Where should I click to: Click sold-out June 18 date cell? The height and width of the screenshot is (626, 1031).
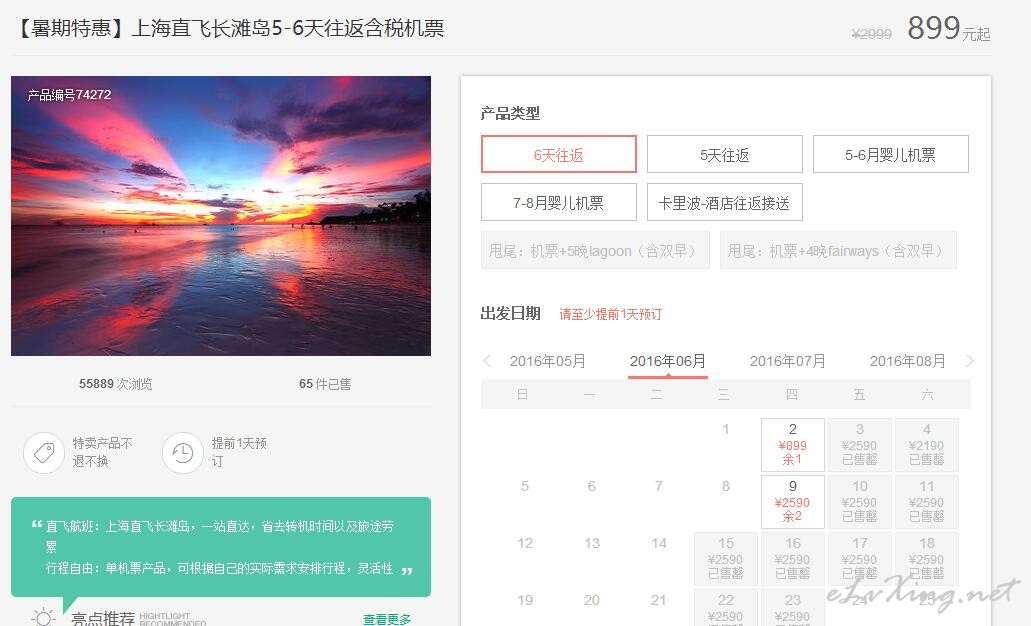tap(927, 559)
